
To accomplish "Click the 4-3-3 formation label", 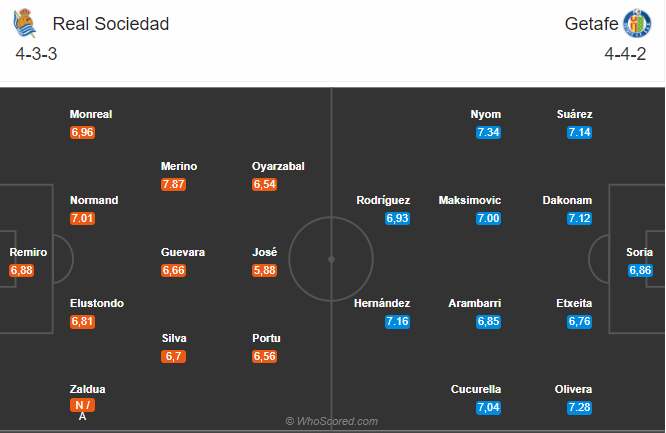I will pyautogui.click(x=36, y=54).
